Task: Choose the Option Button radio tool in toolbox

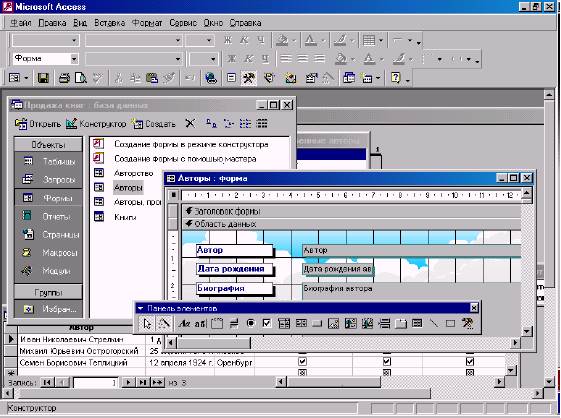Action: tap(250, 324)
